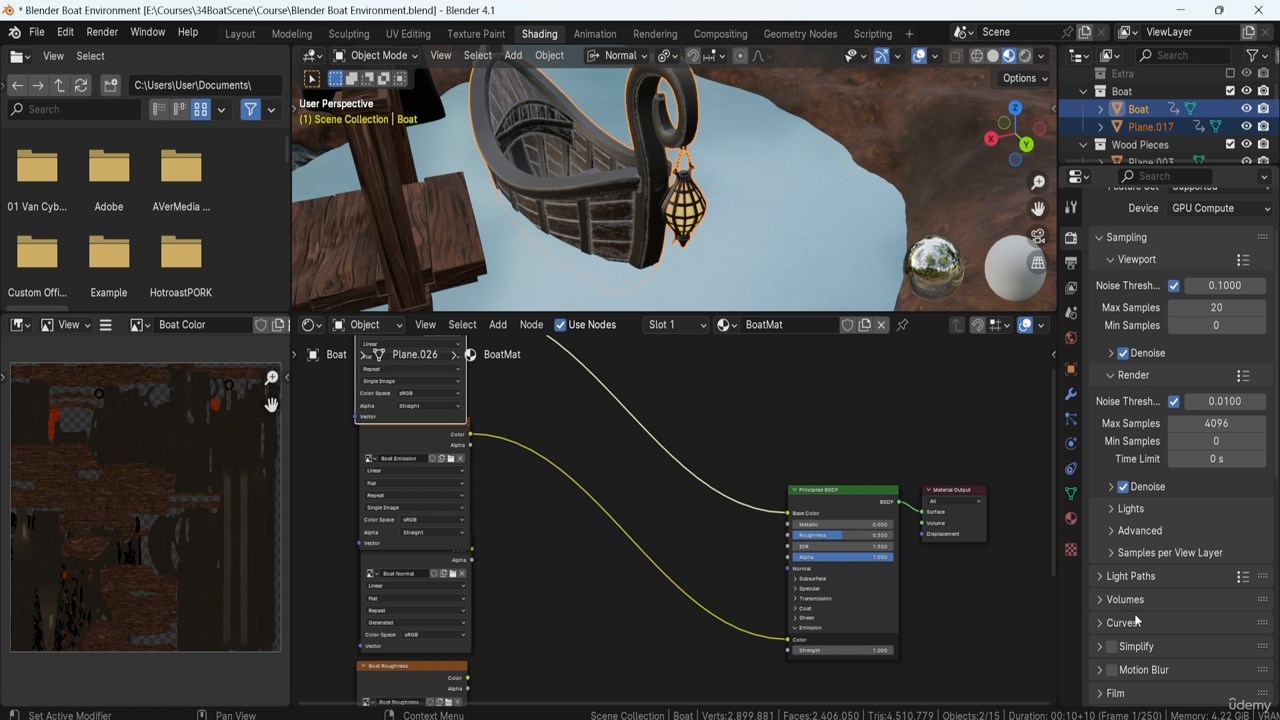The height and width of the screenshot is (720, 1280).
Task: Select solid viewport shading mode
Action: 993,56
